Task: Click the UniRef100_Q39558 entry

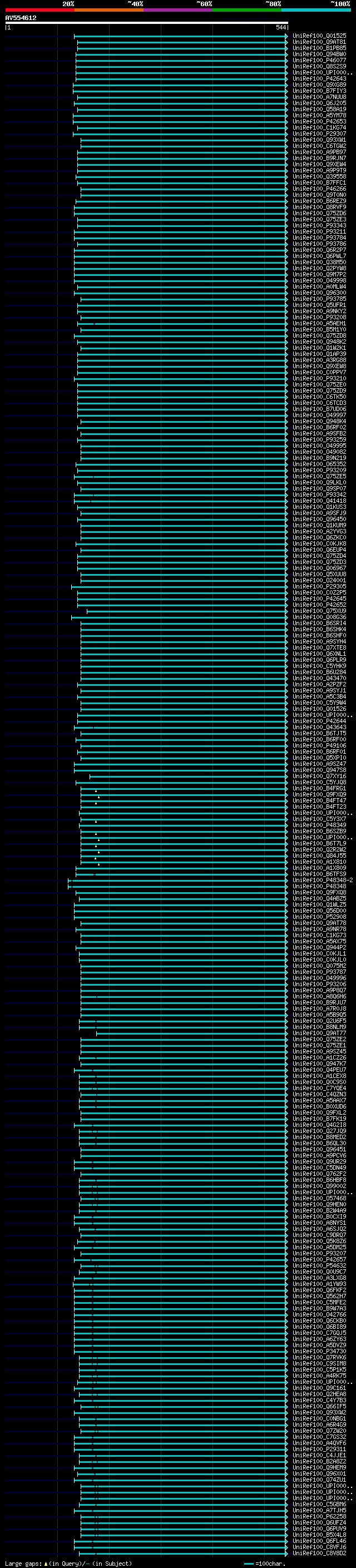Action: click(x=319, y=176)
